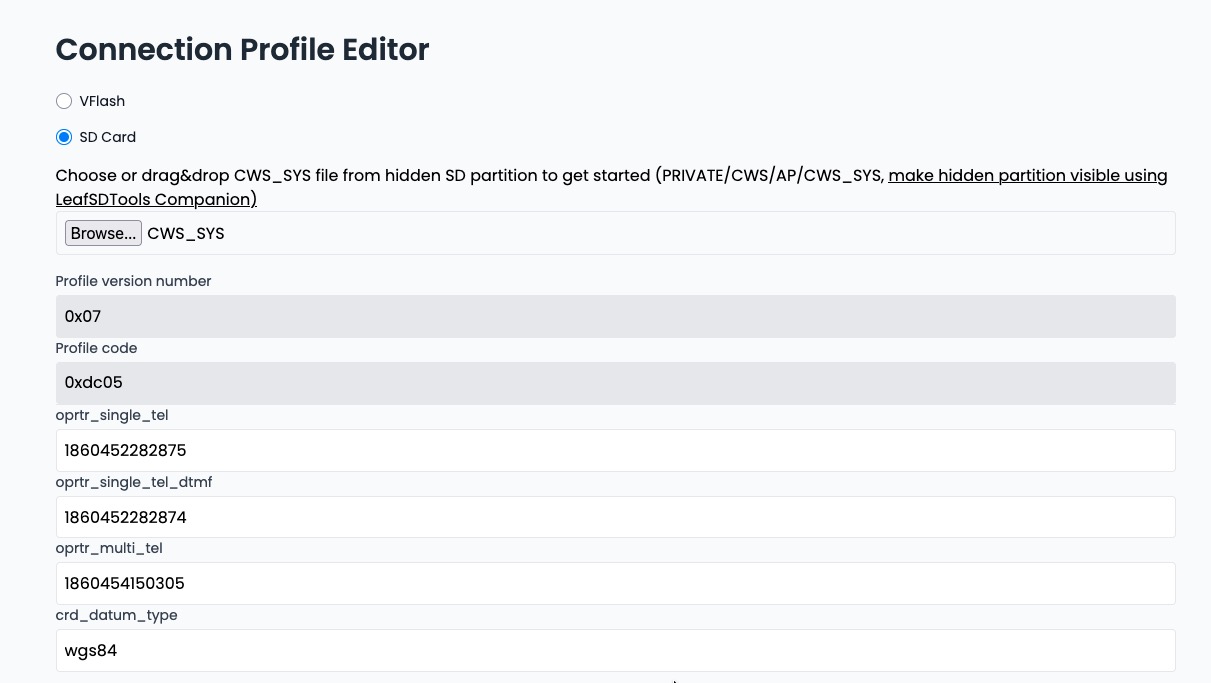Screen dimensions: 1211x683
Task: Click the Profile version number field 0x07
Action: (615, 316)
